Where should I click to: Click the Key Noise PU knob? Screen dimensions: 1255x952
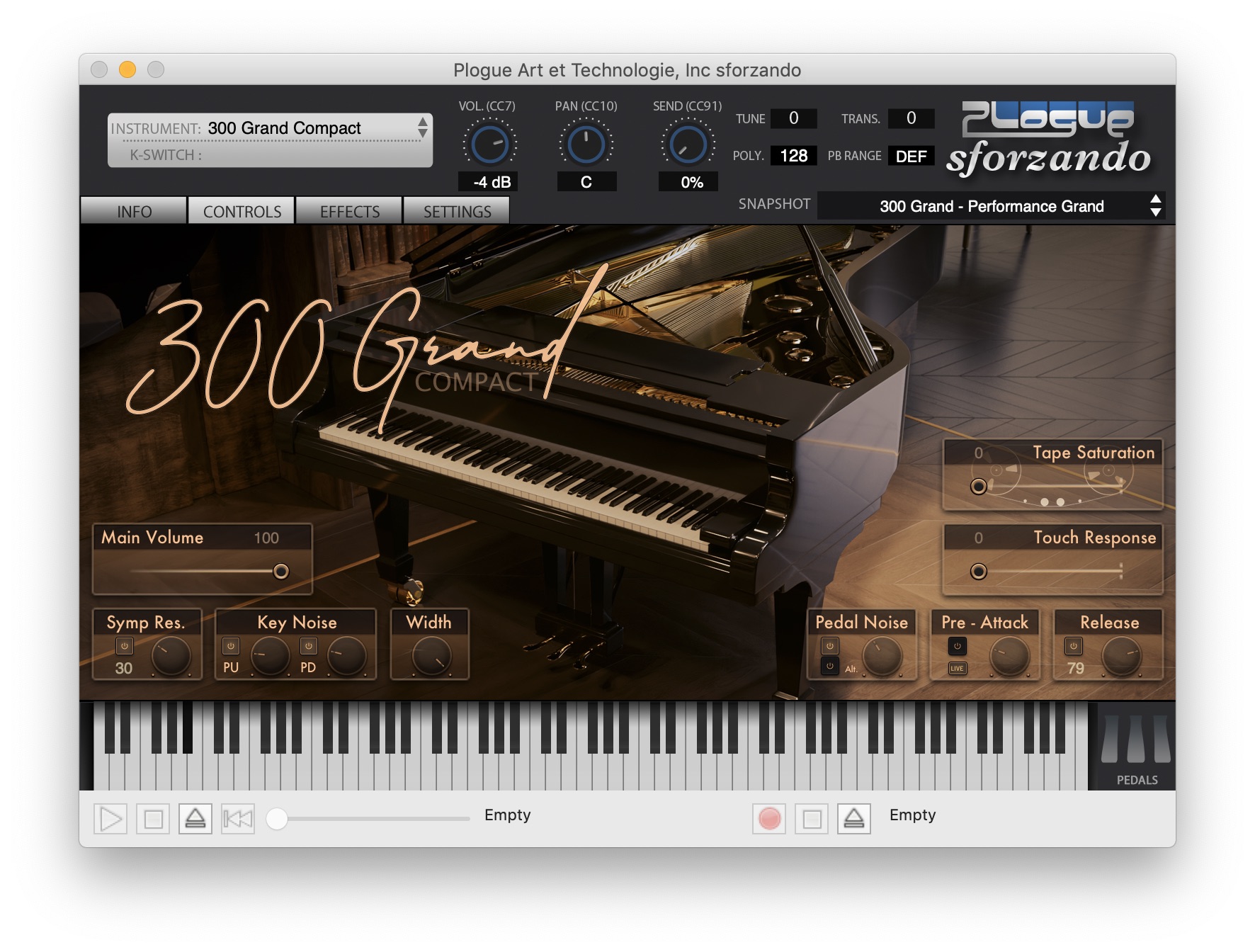(x=270, y=656)
